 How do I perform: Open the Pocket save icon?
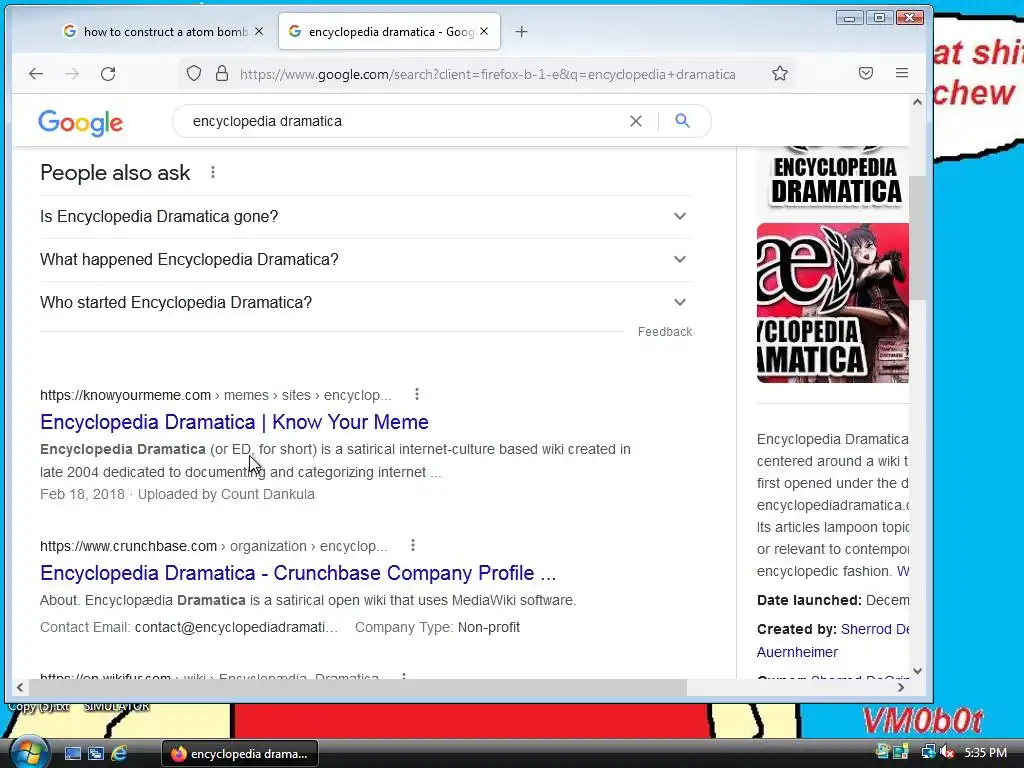866,73
